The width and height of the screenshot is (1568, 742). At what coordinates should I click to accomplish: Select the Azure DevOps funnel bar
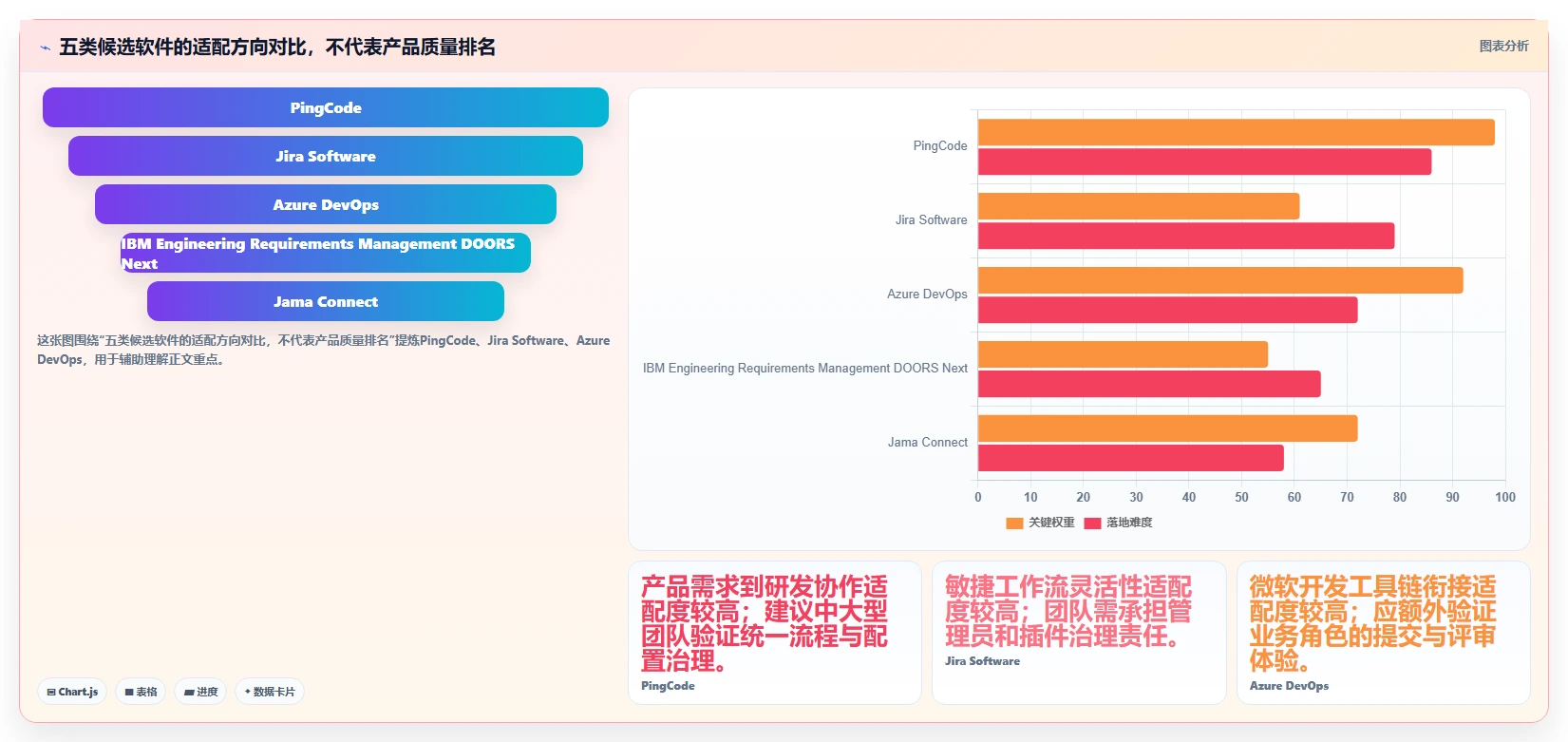point(326,204)
